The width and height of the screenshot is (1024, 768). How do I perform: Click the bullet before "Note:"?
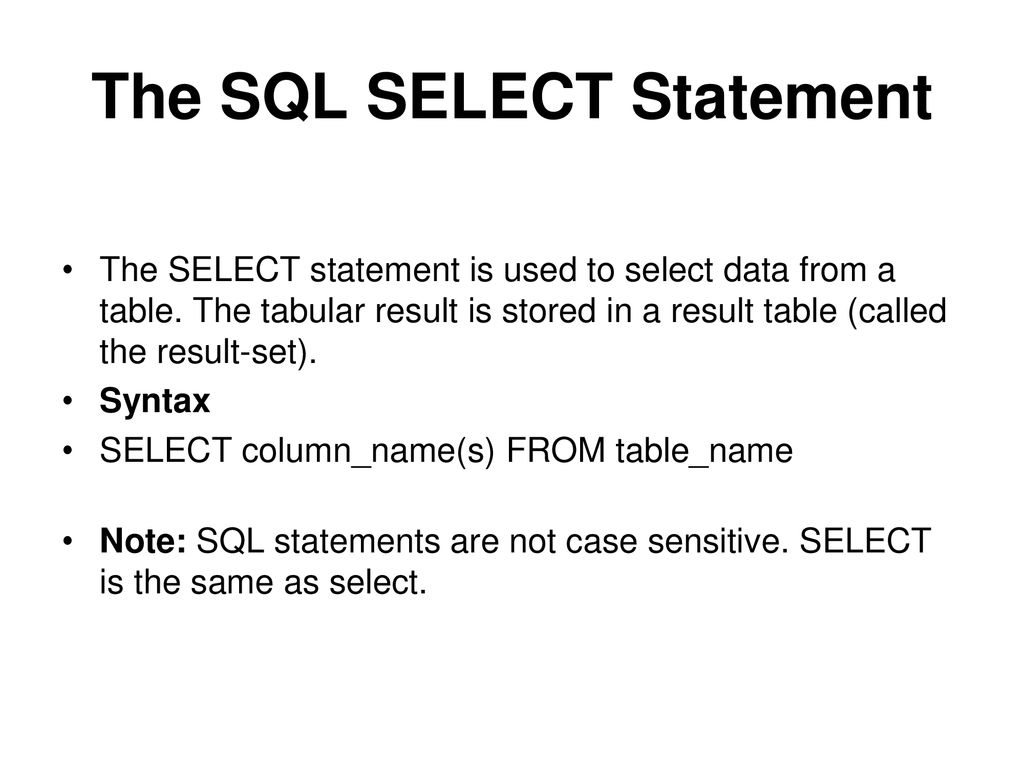click(67, 541)
